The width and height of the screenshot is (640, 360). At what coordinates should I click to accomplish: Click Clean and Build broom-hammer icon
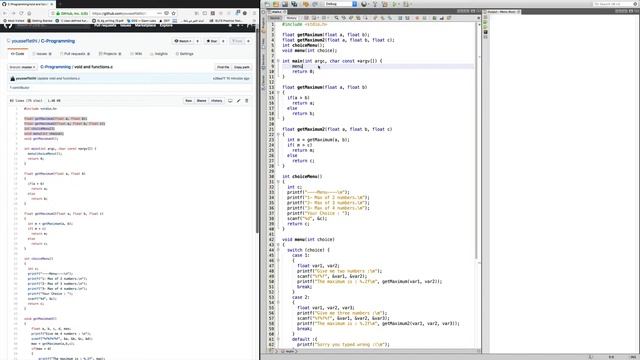(x=384, y=4)
